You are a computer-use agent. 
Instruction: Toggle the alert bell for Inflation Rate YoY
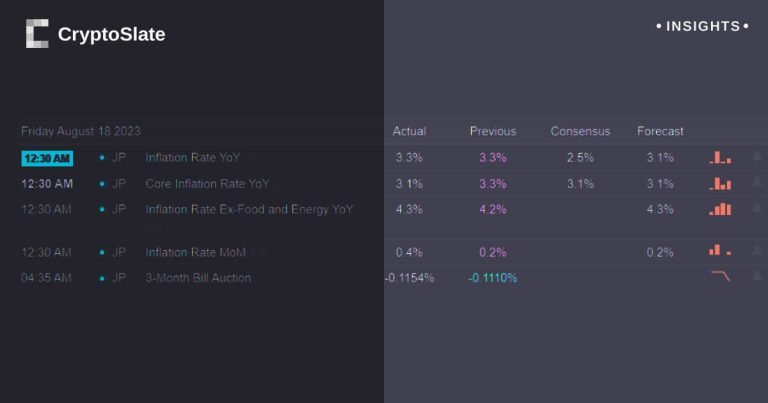[757, 157]
